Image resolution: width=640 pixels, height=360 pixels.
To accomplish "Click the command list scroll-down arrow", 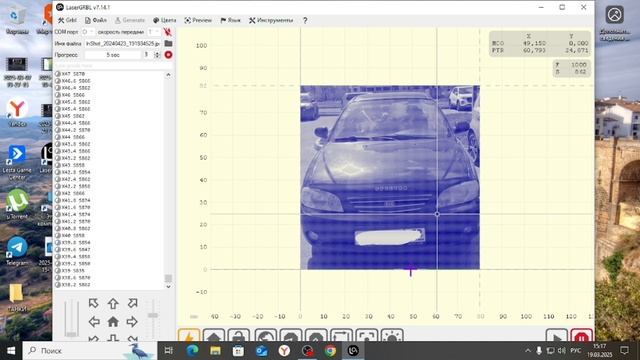I will coord(168,287).
